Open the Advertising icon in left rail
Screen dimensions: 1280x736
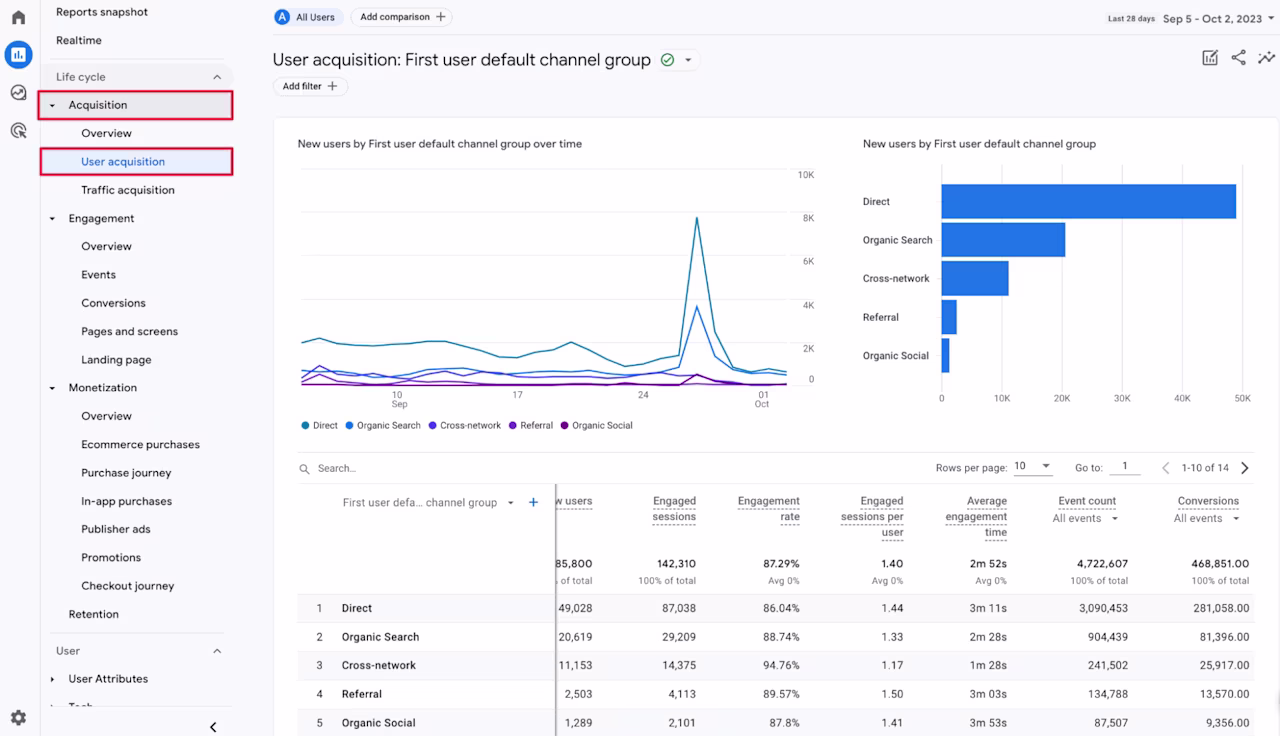tap(18, 130)
